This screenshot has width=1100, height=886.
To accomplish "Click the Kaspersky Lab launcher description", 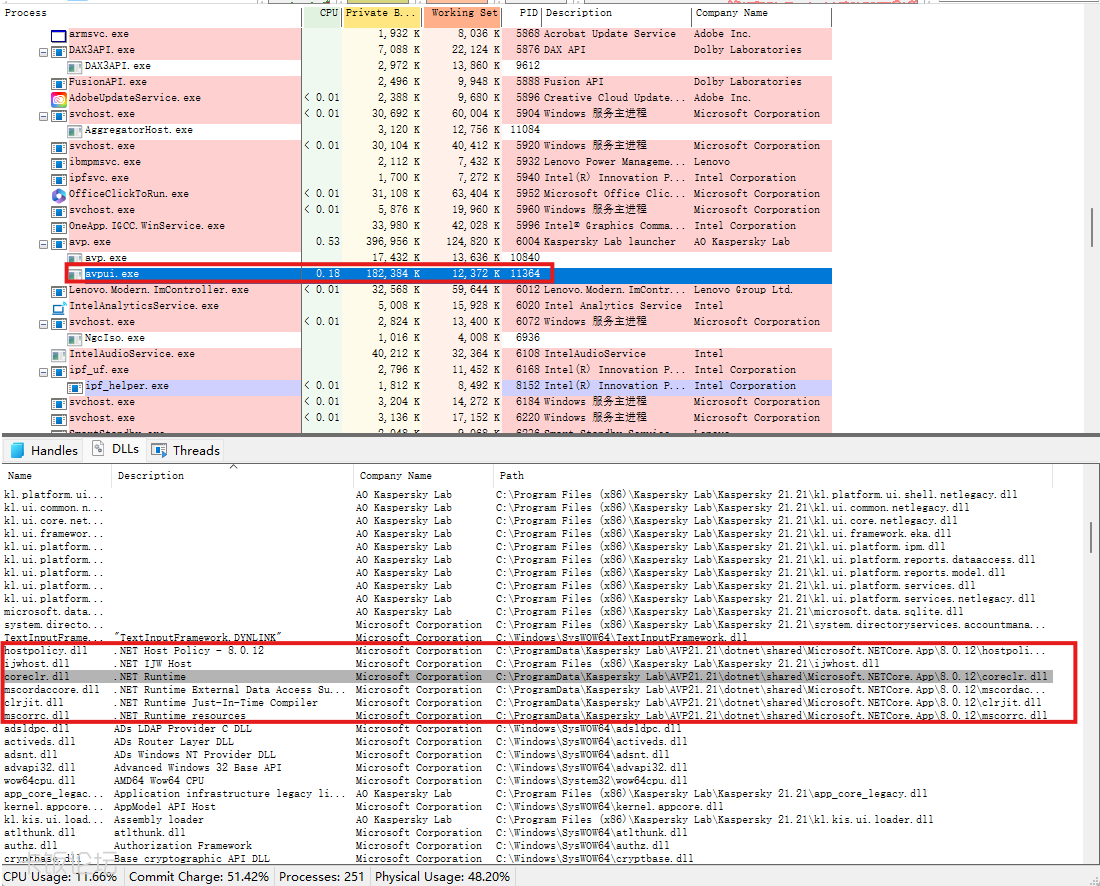I will (610, 243).
